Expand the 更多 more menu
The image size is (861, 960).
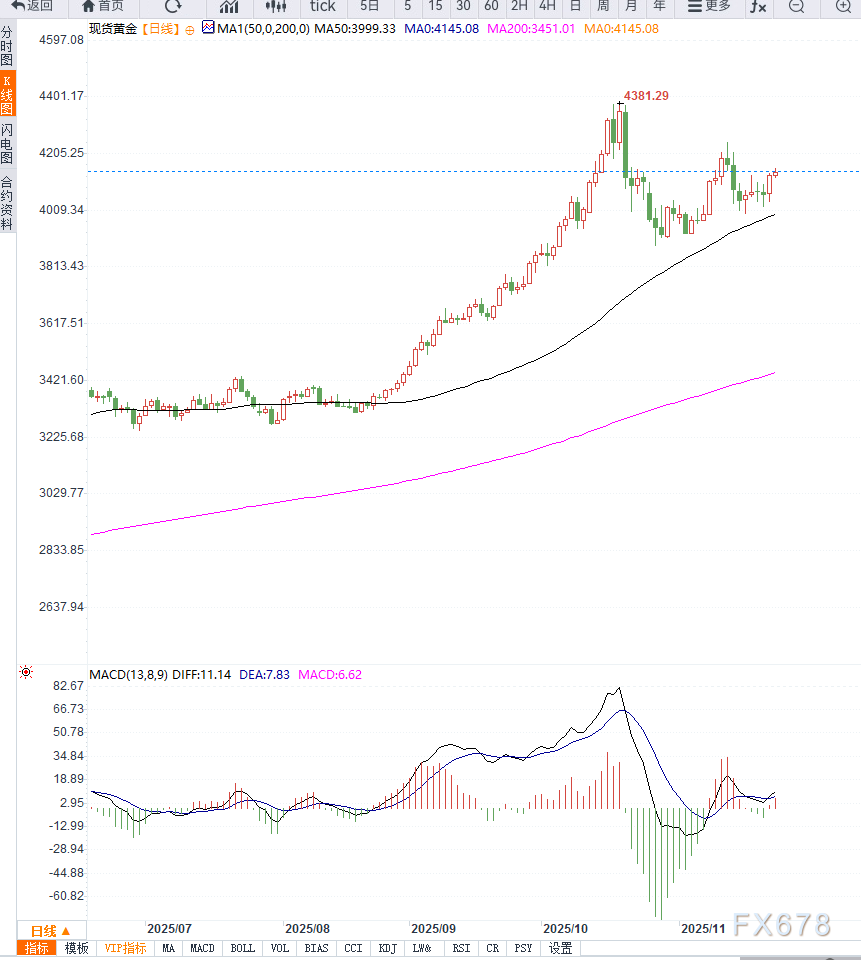(x=709, y=6)
